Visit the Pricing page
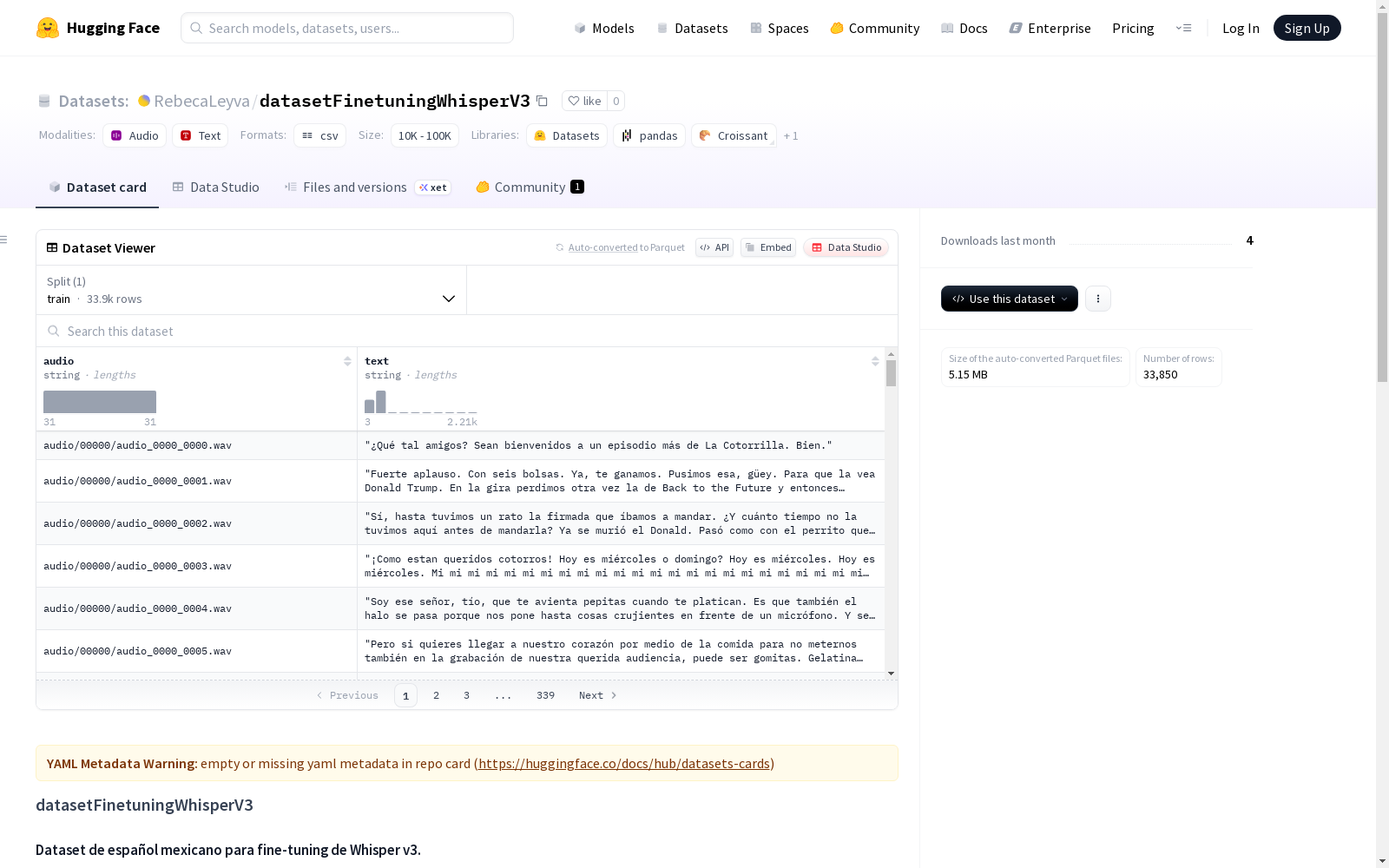This screenshot has width=1389, height=868. coord(1133,28)
